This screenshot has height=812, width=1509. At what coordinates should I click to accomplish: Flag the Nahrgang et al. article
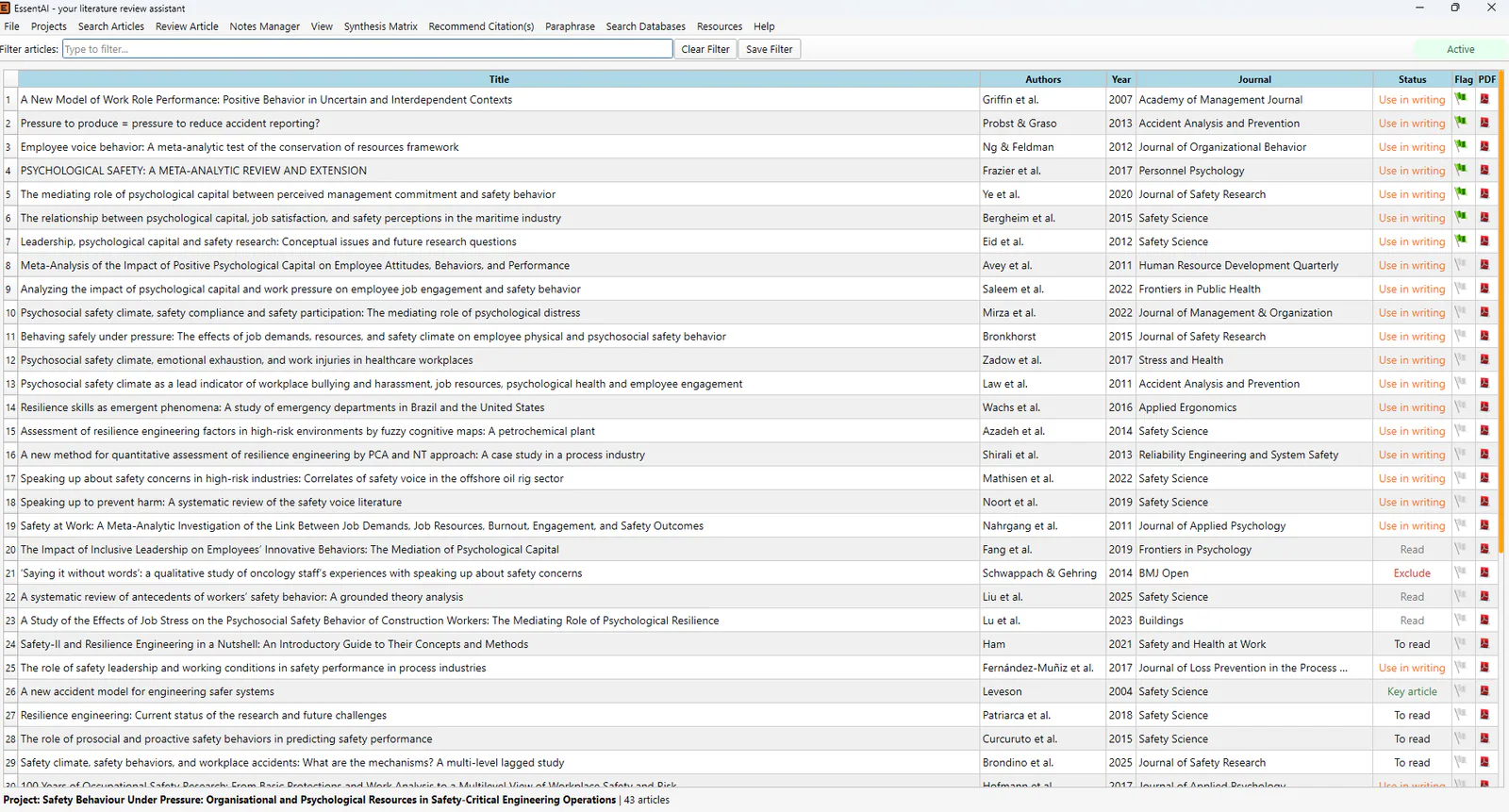click(x=1461, y=524)
